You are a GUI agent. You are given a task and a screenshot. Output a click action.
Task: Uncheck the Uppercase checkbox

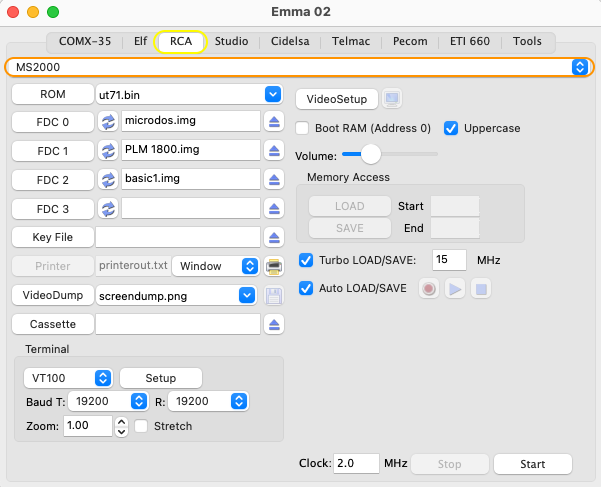[451, 128]
